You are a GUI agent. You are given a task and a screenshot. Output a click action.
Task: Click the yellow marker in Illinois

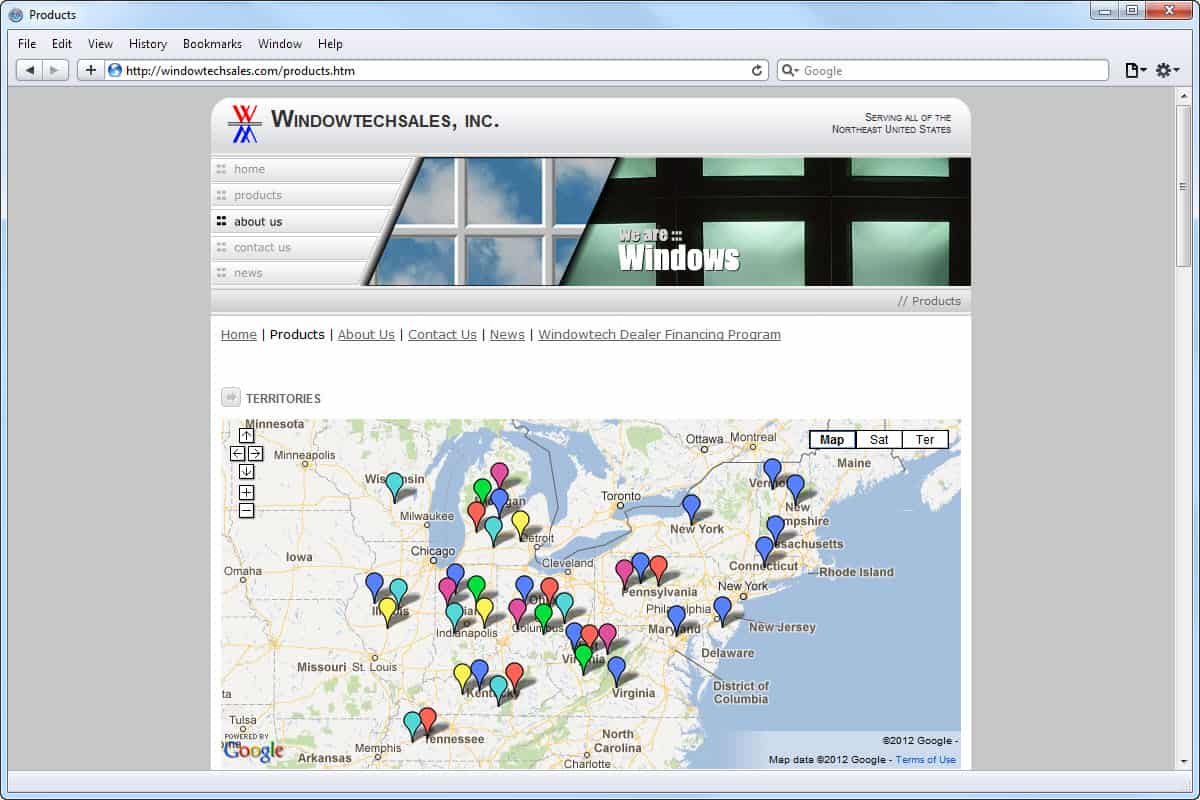click(387, 610)
